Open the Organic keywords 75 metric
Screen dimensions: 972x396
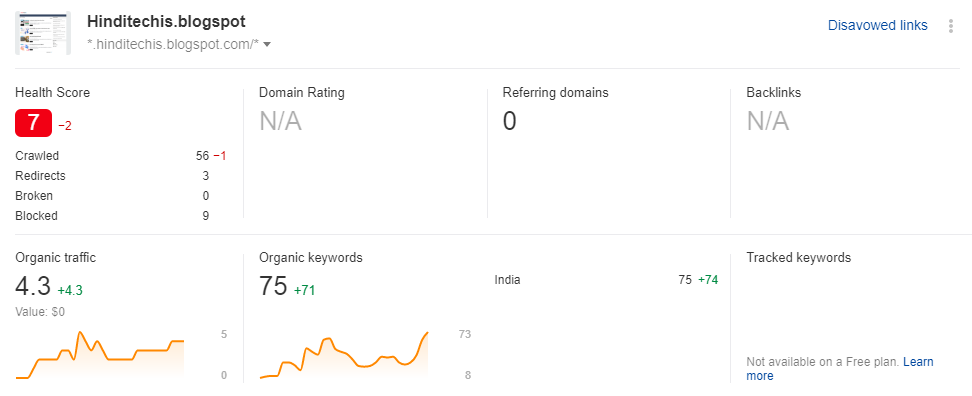(273, 286)
